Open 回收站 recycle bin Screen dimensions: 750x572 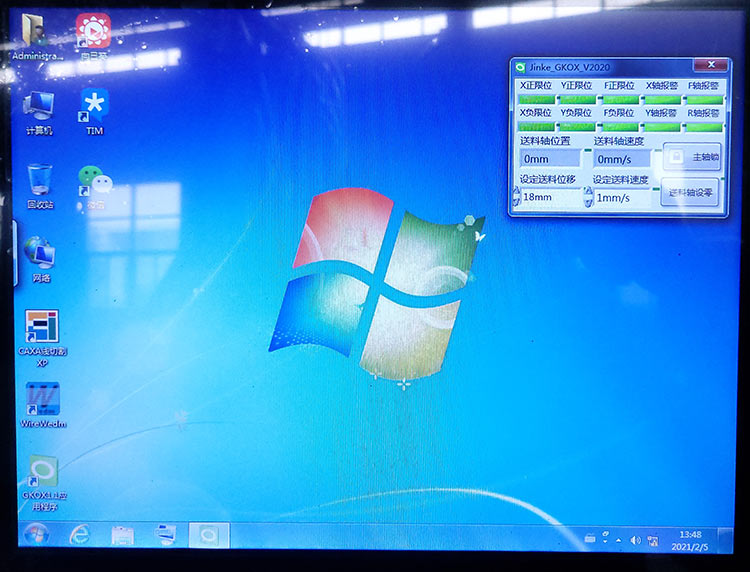click(x=40, y=187)
